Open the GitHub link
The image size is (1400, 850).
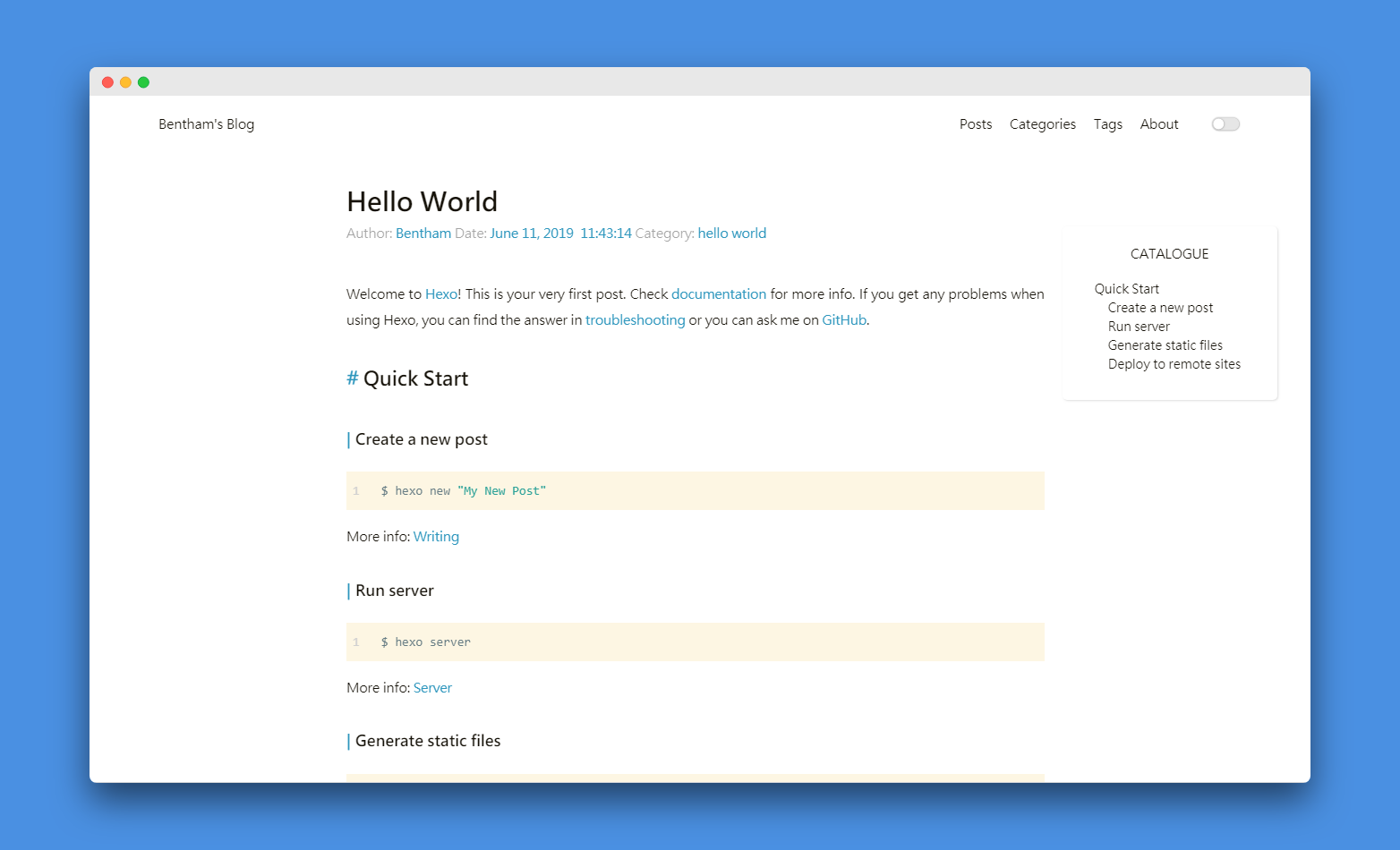[844, 320]
